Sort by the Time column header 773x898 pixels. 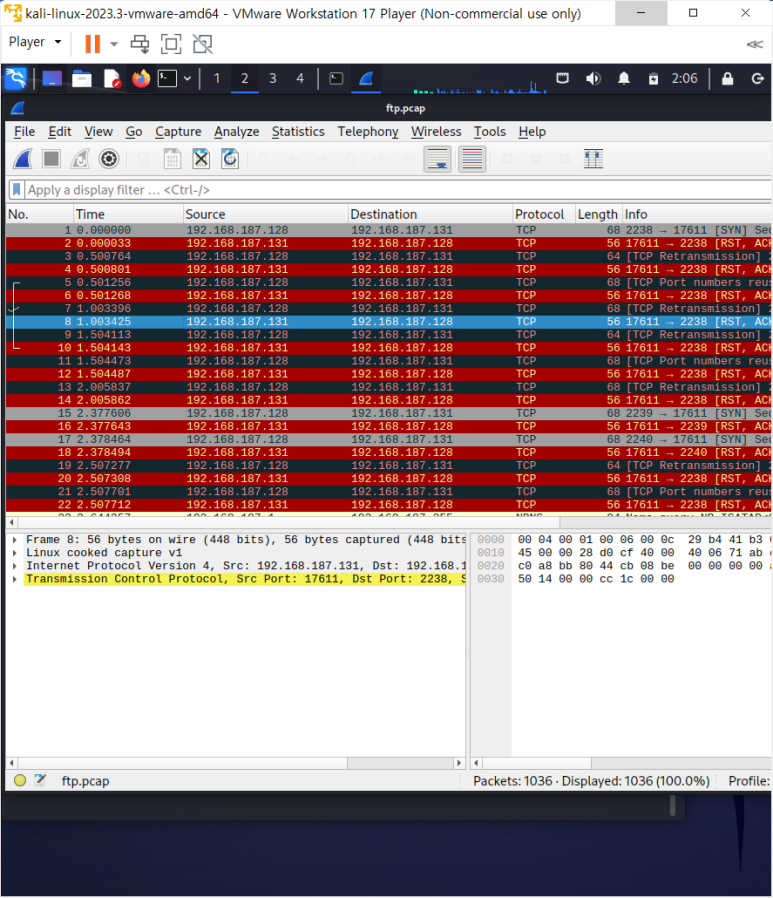click(x=128, y=214)
